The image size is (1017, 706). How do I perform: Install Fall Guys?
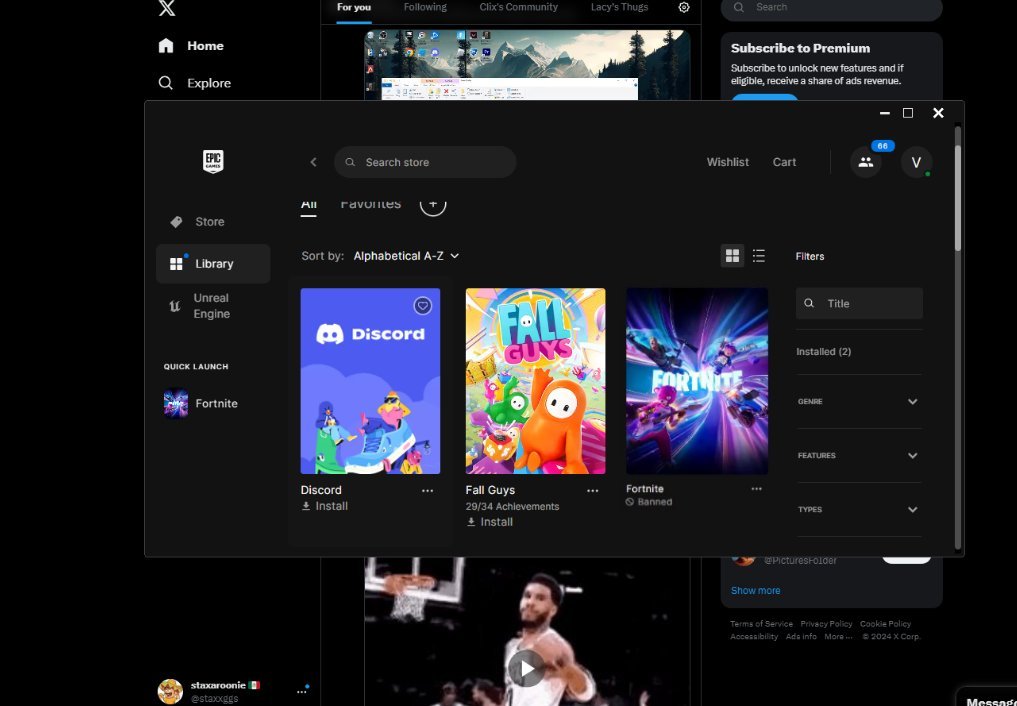point(489,522)
